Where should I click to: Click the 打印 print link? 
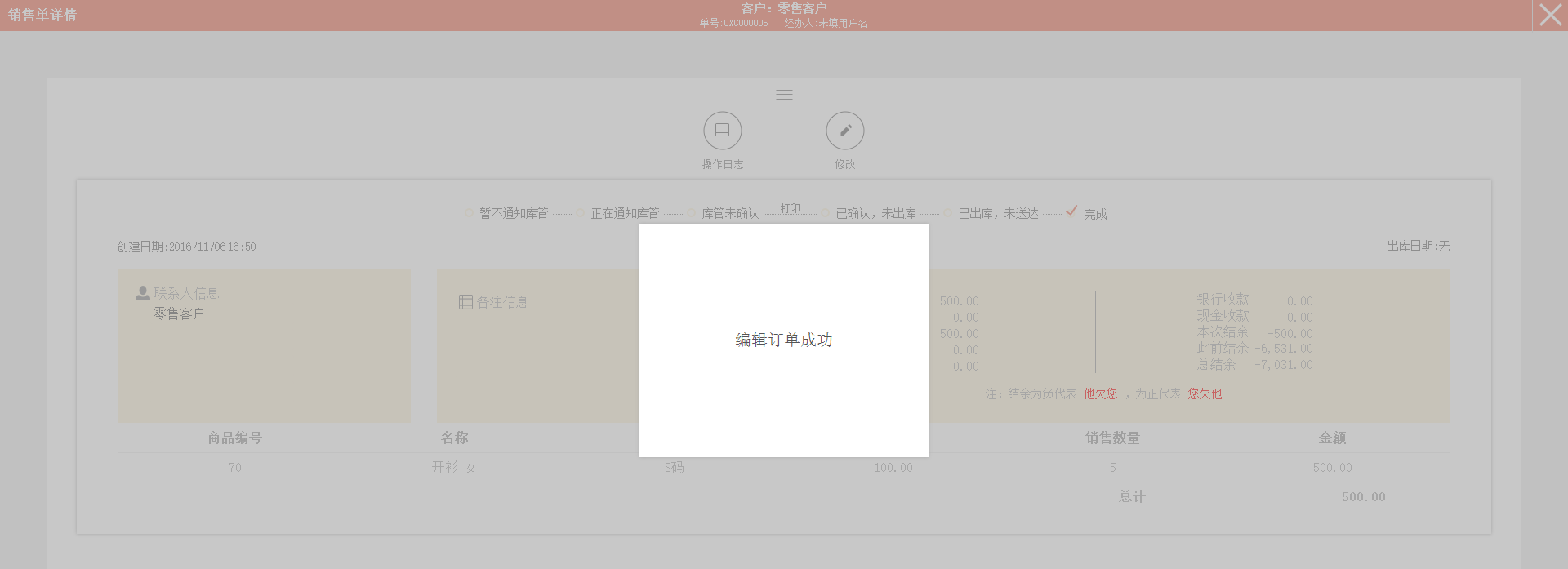(x=790, y=209)
